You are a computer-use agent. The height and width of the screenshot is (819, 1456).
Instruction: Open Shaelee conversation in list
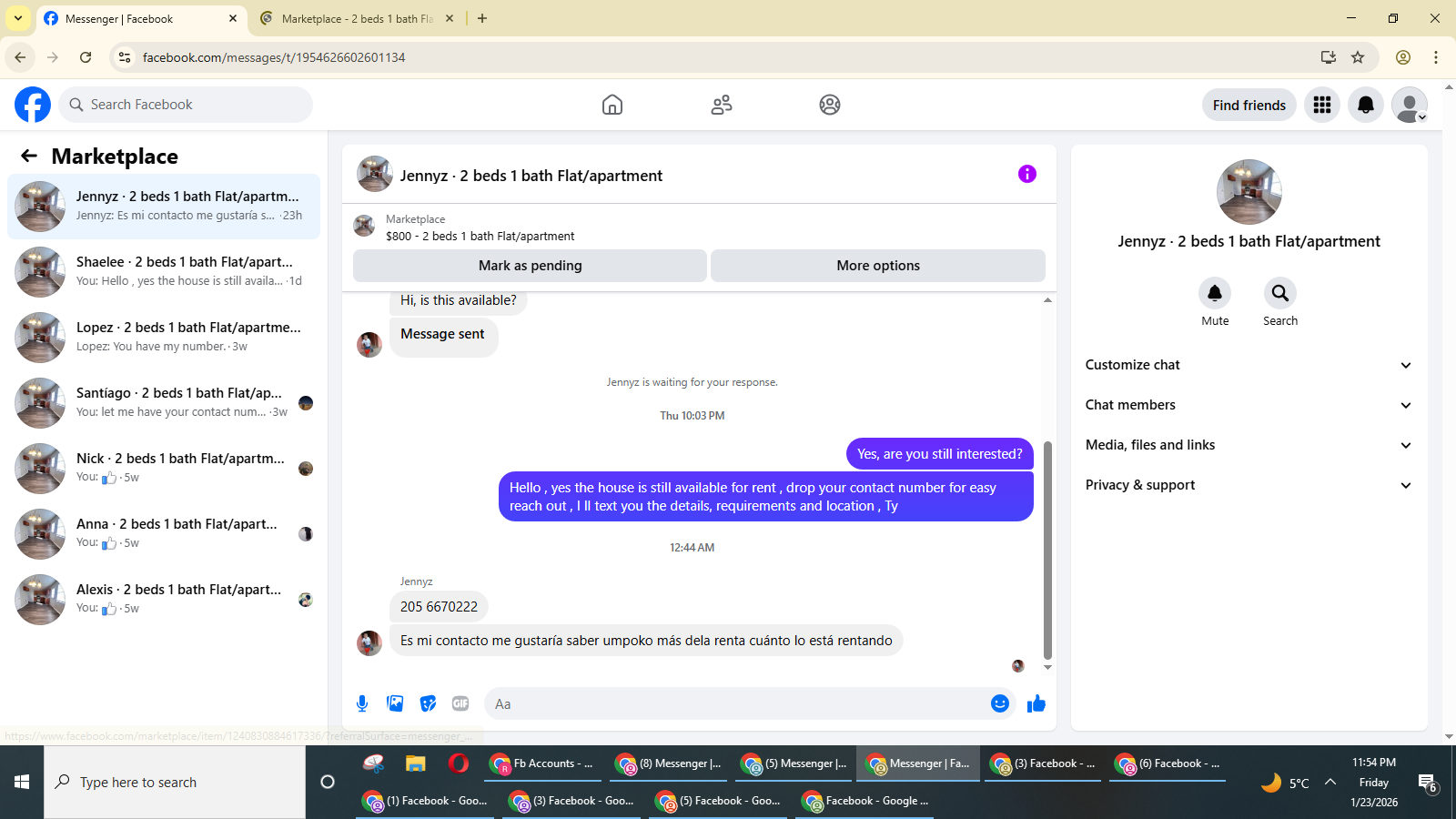click(164, 272)
